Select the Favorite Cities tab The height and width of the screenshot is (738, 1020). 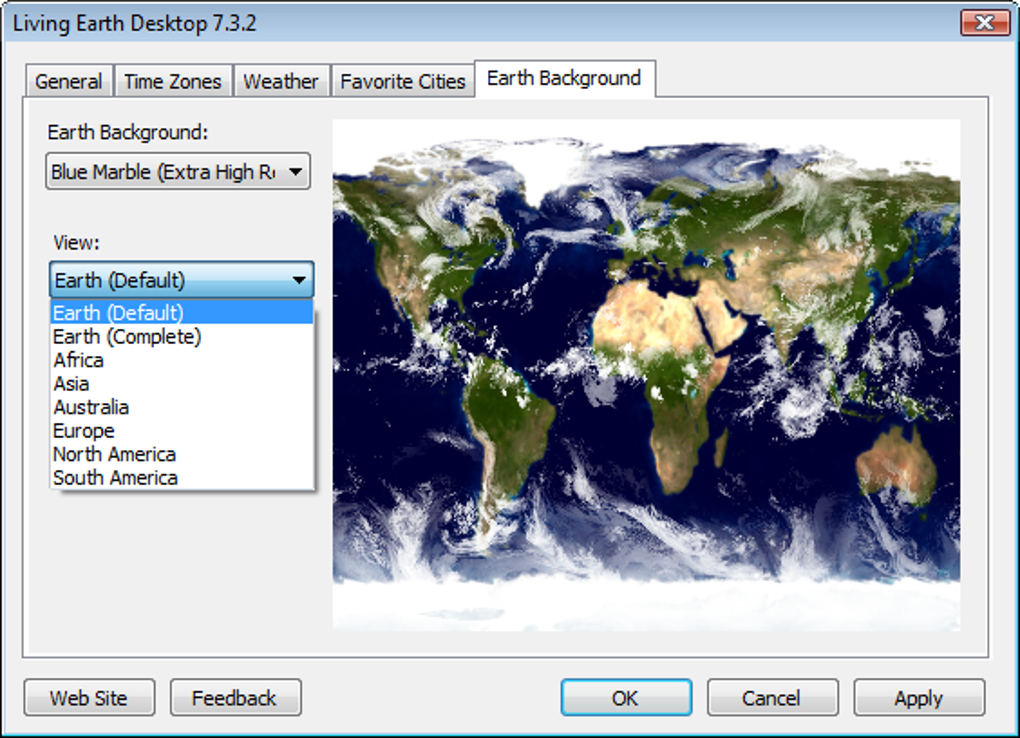(x=403, y=81)
